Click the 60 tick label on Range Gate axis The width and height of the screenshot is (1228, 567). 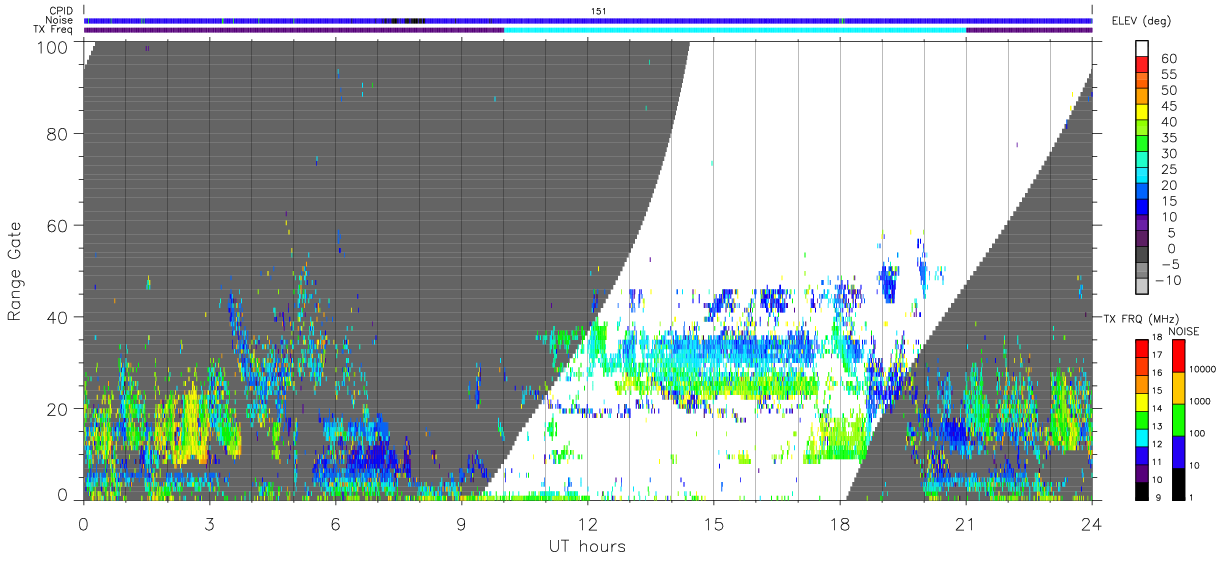tap(58, 226)
